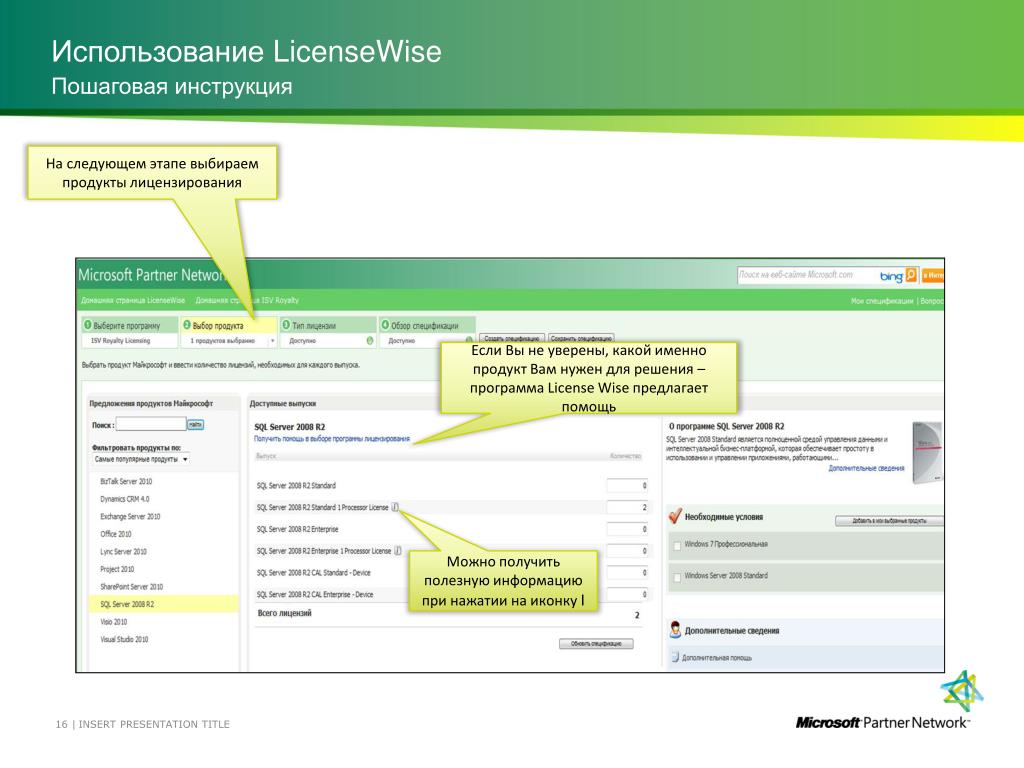Click the person icon by Дополнительные сведения
This screenshot has height=768, width=1024.
(675, 630)
